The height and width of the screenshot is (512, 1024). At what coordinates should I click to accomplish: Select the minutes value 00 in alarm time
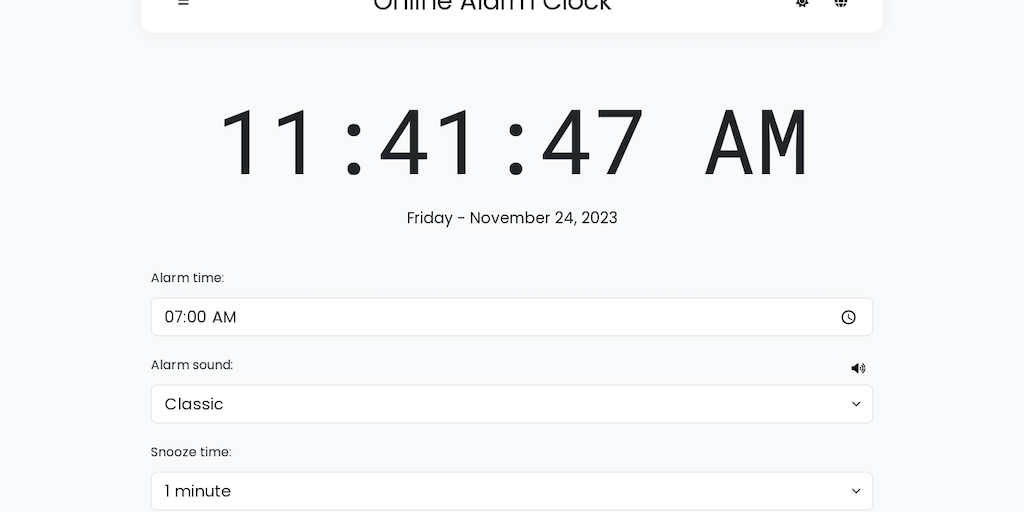tap(196, 317)
